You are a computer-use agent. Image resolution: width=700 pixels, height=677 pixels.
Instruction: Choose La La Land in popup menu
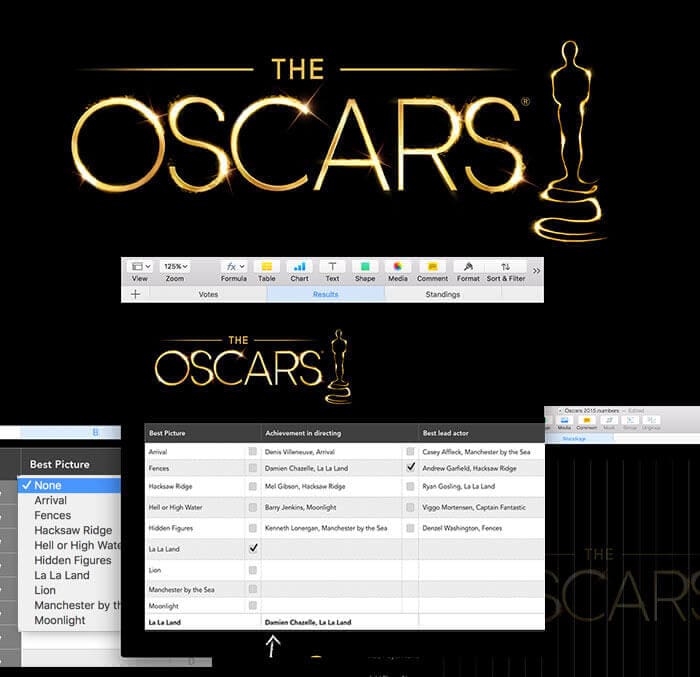coord(69,575)
